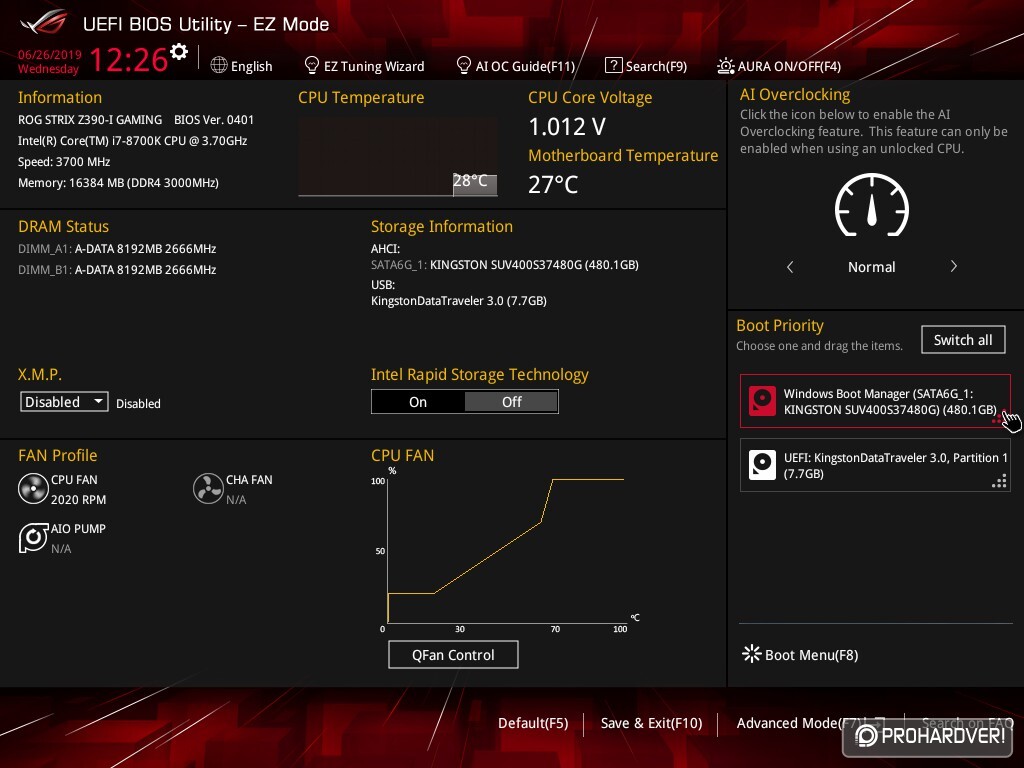Screen dimensions: 1024x768
Task: Click the drag handle on the KingstonDataTraveler boot entry
Action: tap(999, 482)
